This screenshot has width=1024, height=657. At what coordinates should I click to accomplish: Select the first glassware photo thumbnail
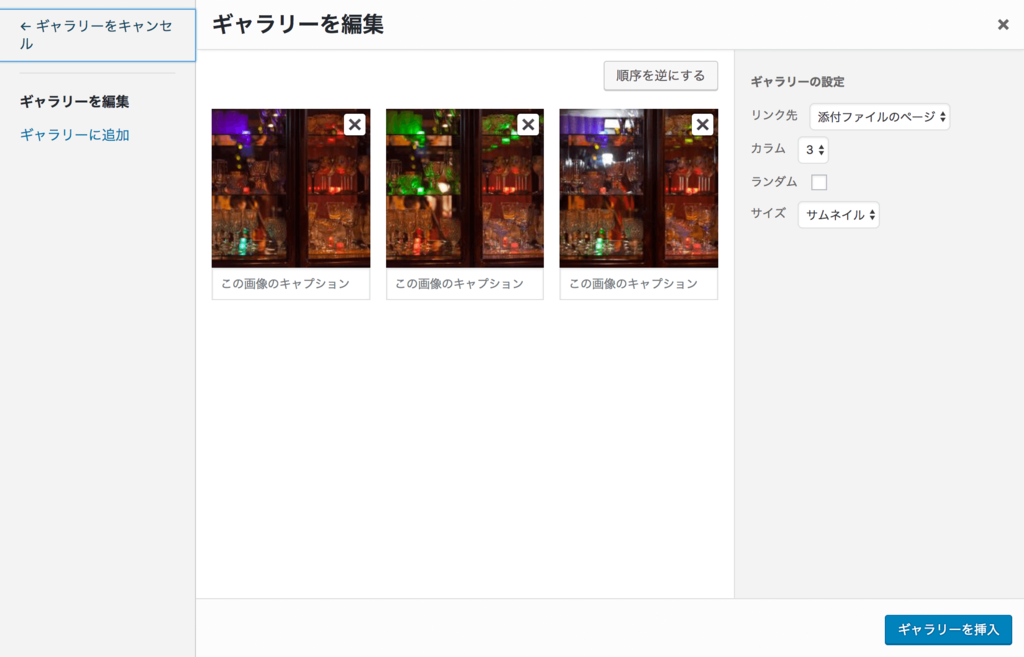click(290, 190)
